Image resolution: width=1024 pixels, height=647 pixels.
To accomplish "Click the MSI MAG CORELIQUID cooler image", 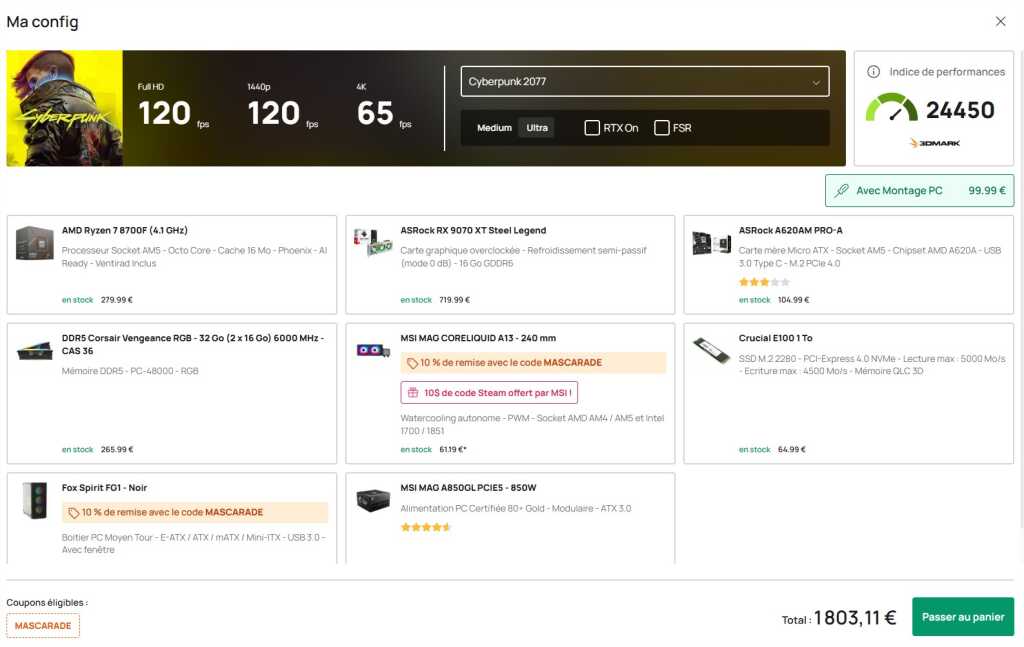I will point(373,351).
